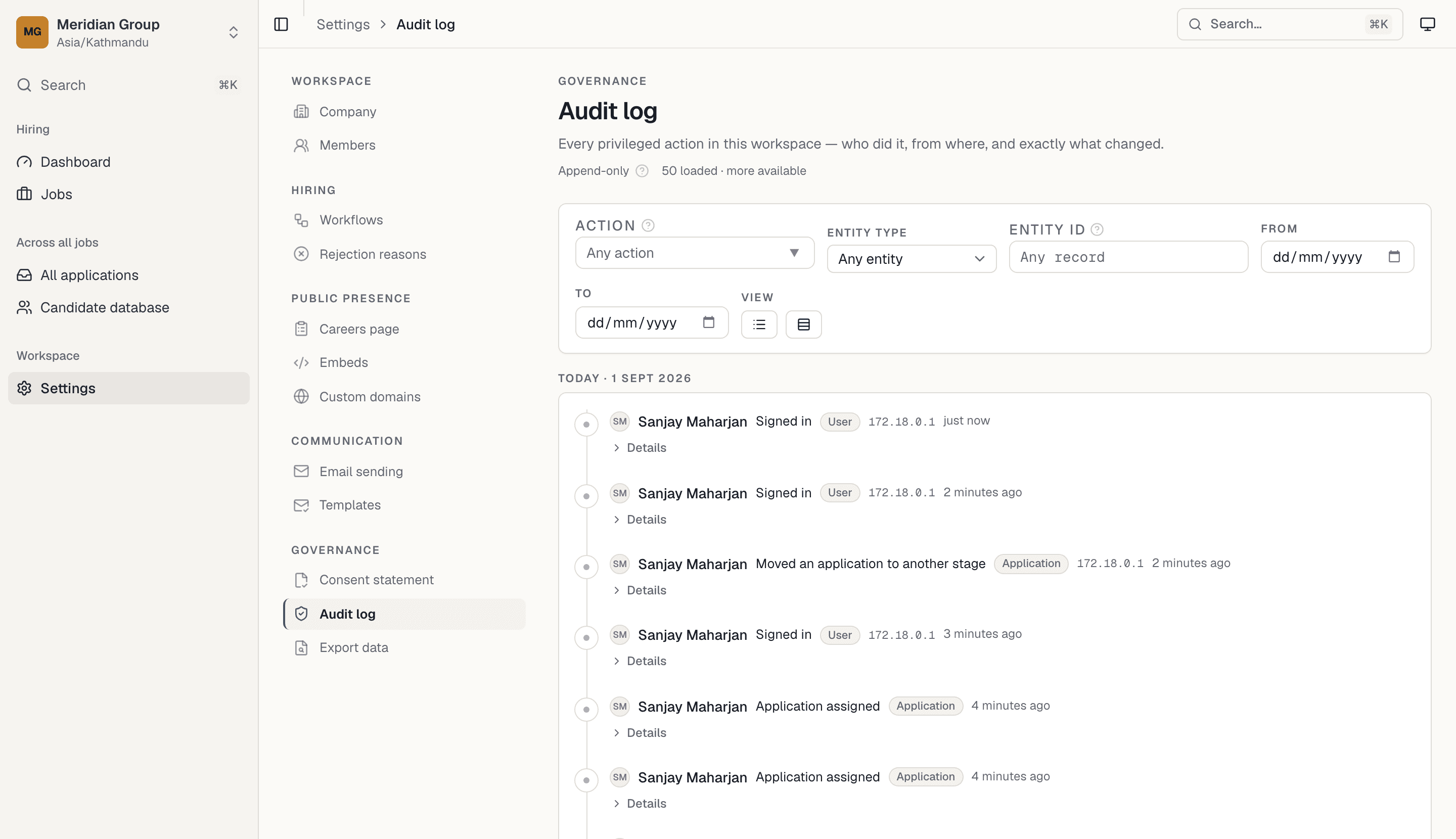Open All applications
Screen dimensions: 1456x839
(x=128, y=275)
